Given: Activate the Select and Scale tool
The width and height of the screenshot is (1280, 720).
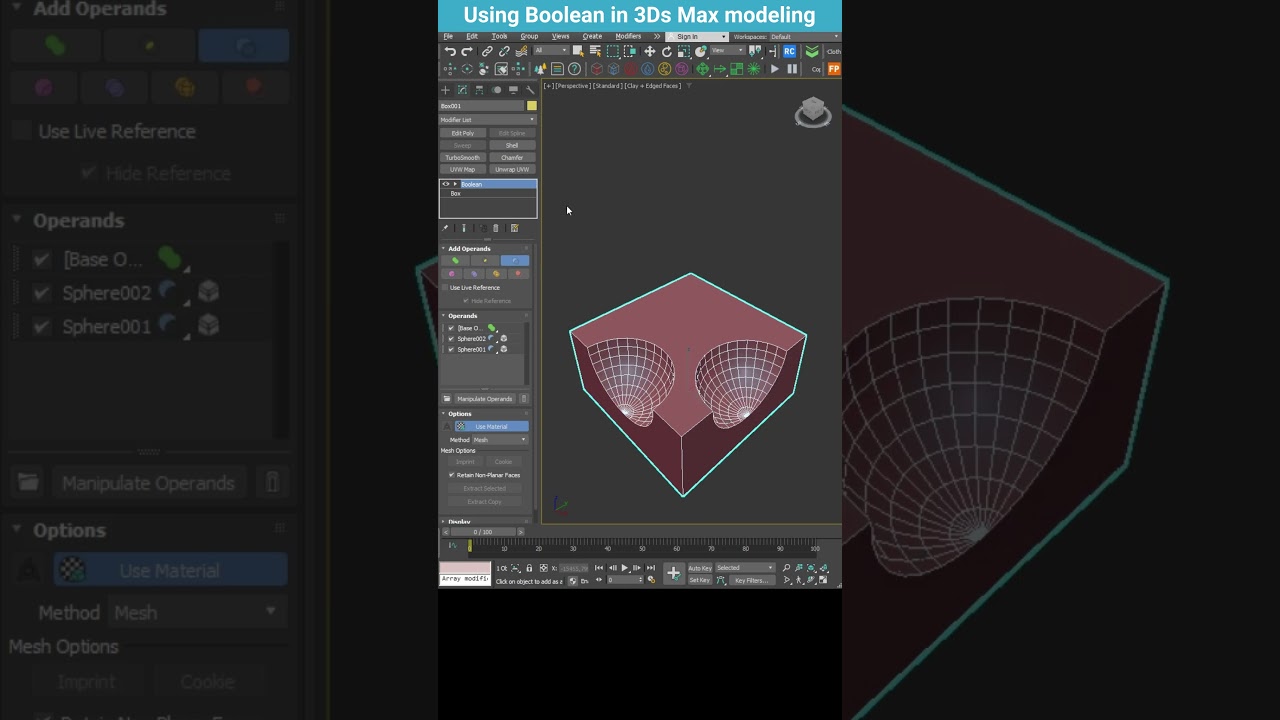Looking at the screenshot, I should 683,51.
